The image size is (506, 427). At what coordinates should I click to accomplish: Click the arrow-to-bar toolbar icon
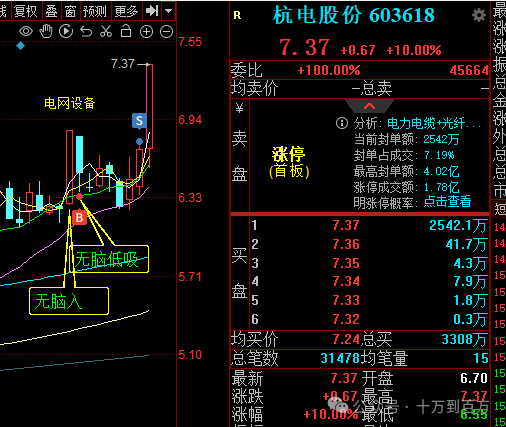tap(152, 11)
